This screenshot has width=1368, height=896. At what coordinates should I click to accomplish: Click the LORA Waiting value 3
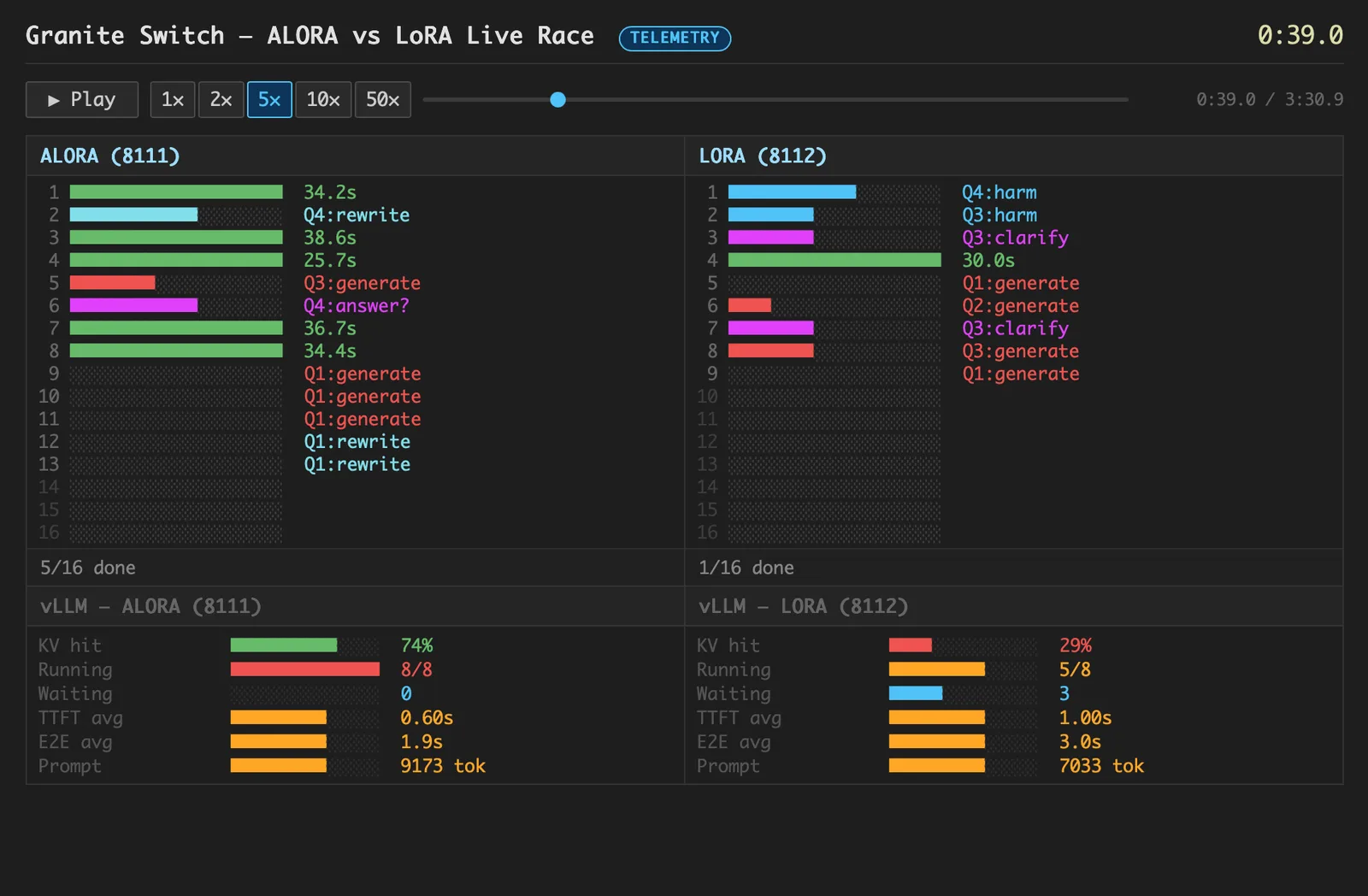tap(1064, 693)
